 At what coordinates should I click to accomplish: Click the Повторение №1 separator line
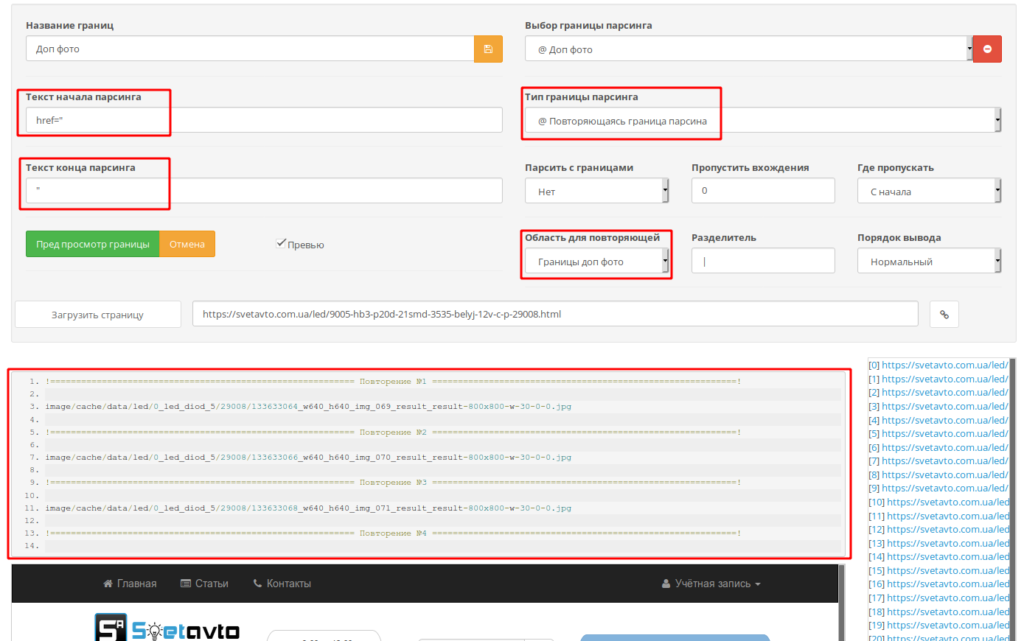[393, 381]
